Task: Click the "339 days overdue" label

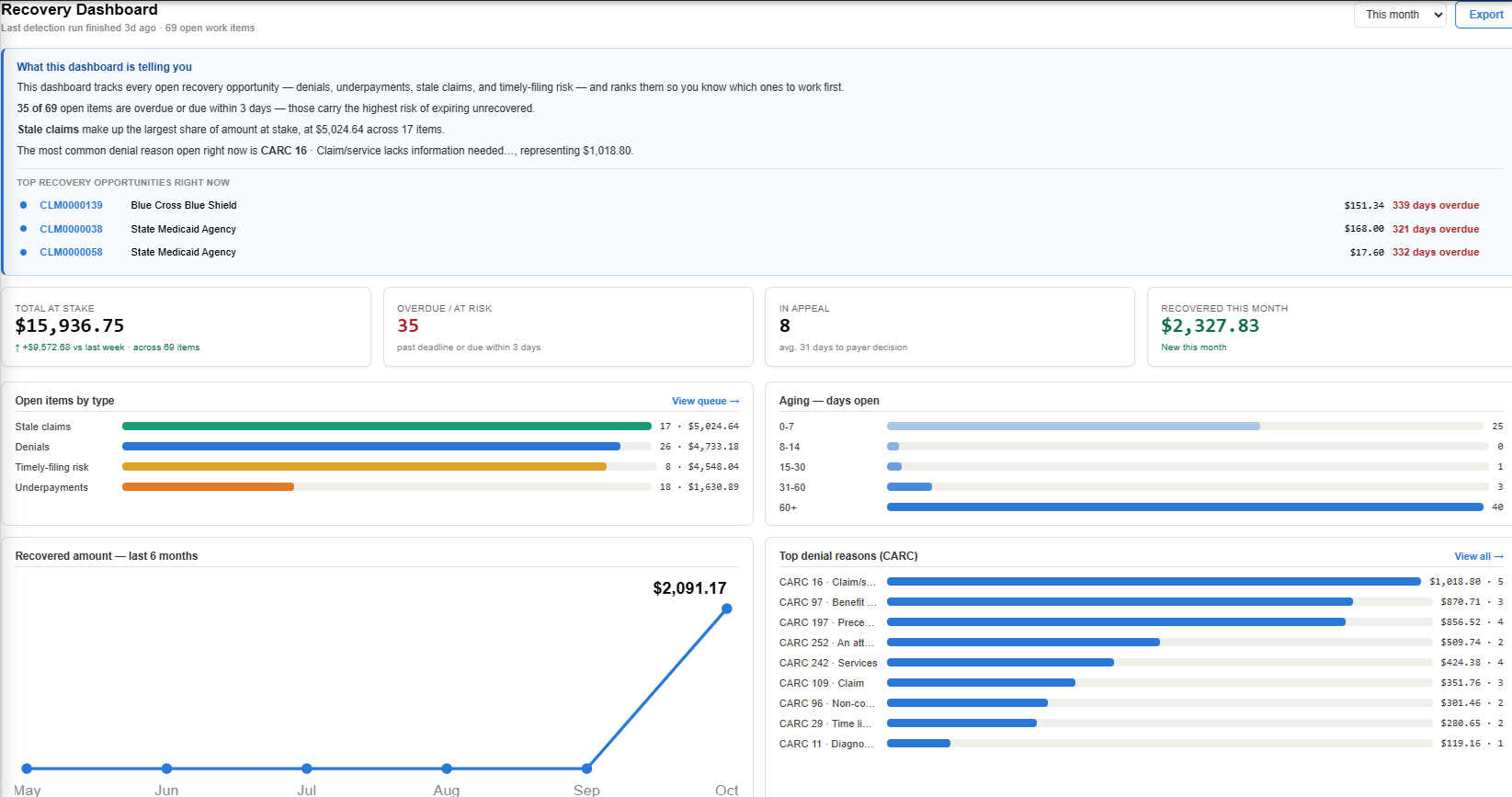Action: pyautogui.click(x=1436, y=205)
